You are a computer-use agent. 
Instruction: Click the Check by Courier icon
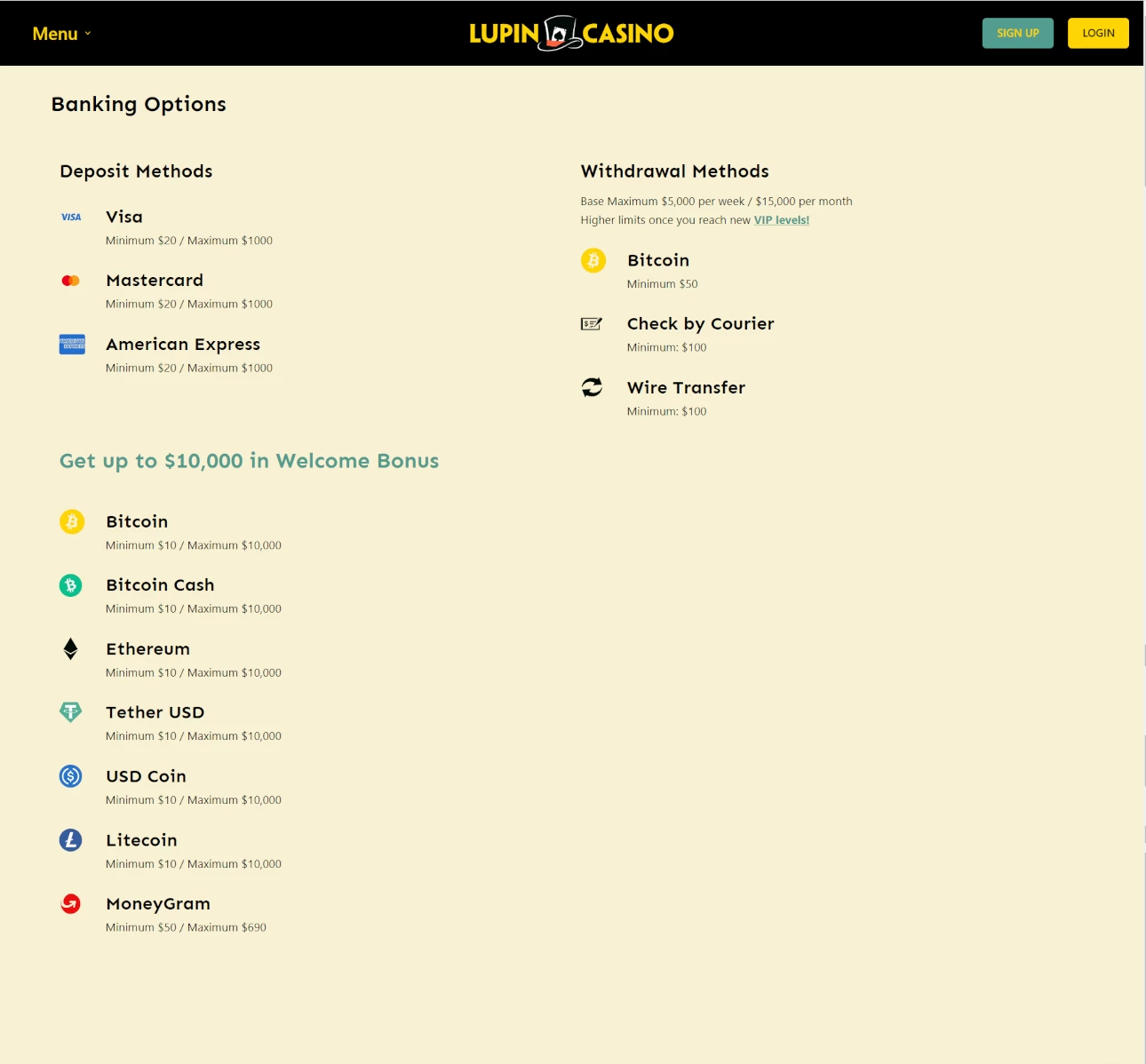coord(592,324)
